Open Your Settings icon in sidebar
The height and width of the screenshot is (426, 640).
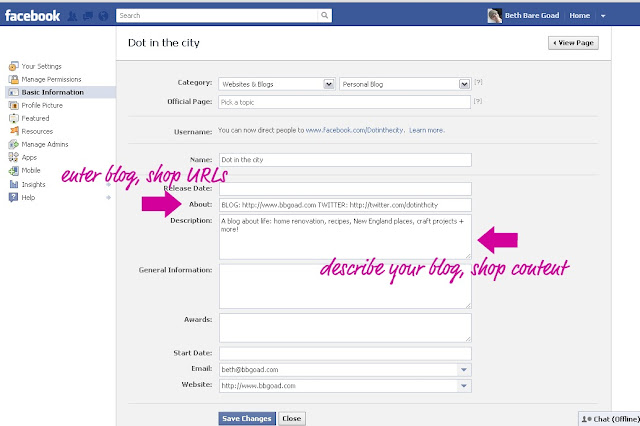[13, 66]
